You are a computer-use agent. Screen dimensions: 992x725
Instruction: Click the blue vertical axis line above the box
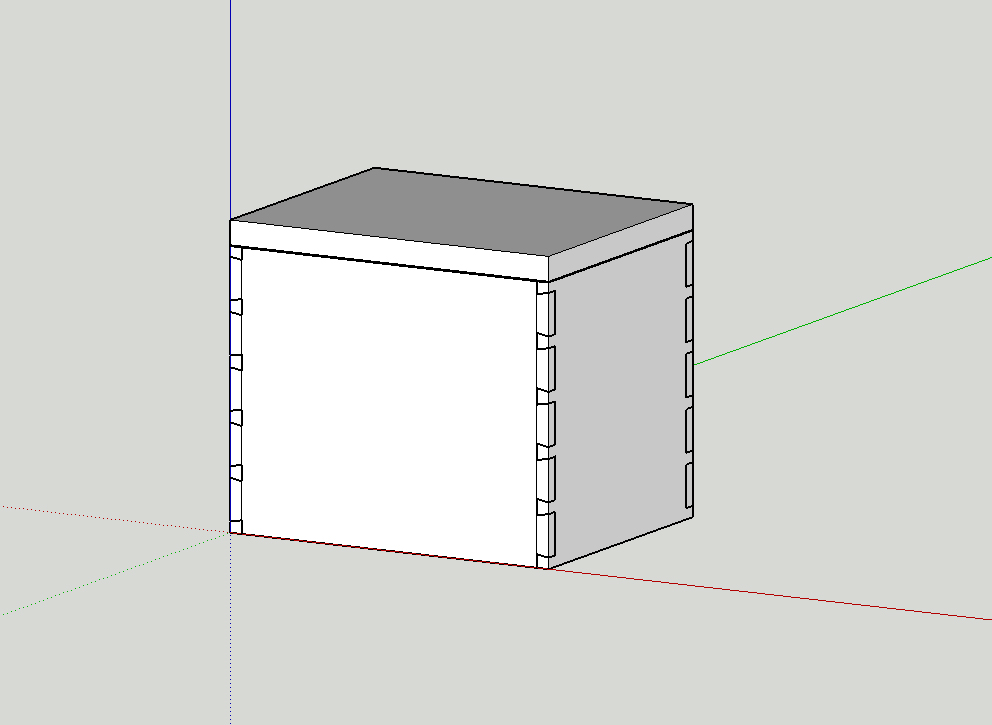click(x=231, y=100)
